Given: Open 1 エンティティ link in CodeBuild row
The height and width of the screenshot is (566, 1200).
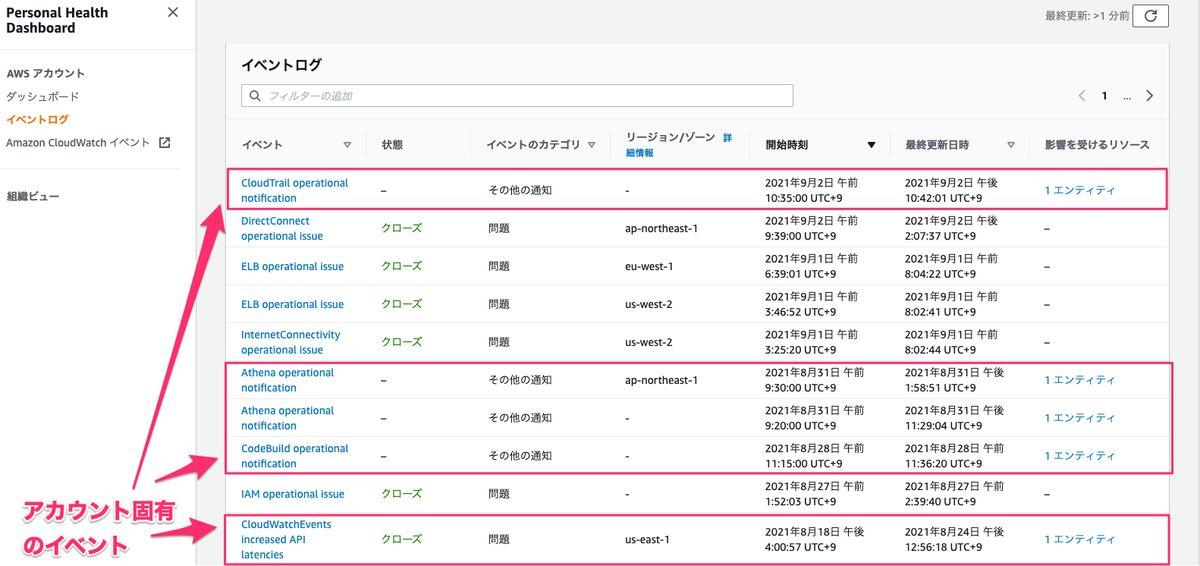Looking at the screenshot, I should tap(1079, 456).
